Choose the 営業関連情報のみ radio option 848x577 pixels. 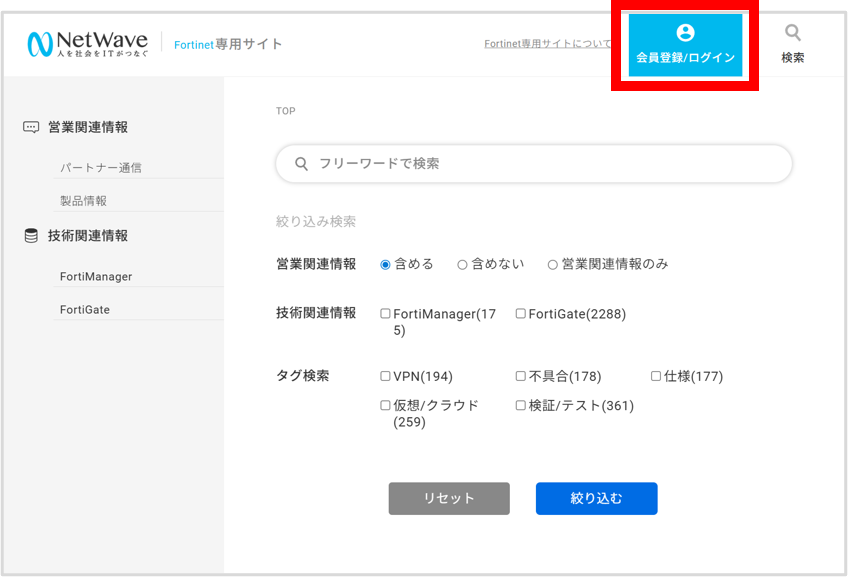[552, 265]
